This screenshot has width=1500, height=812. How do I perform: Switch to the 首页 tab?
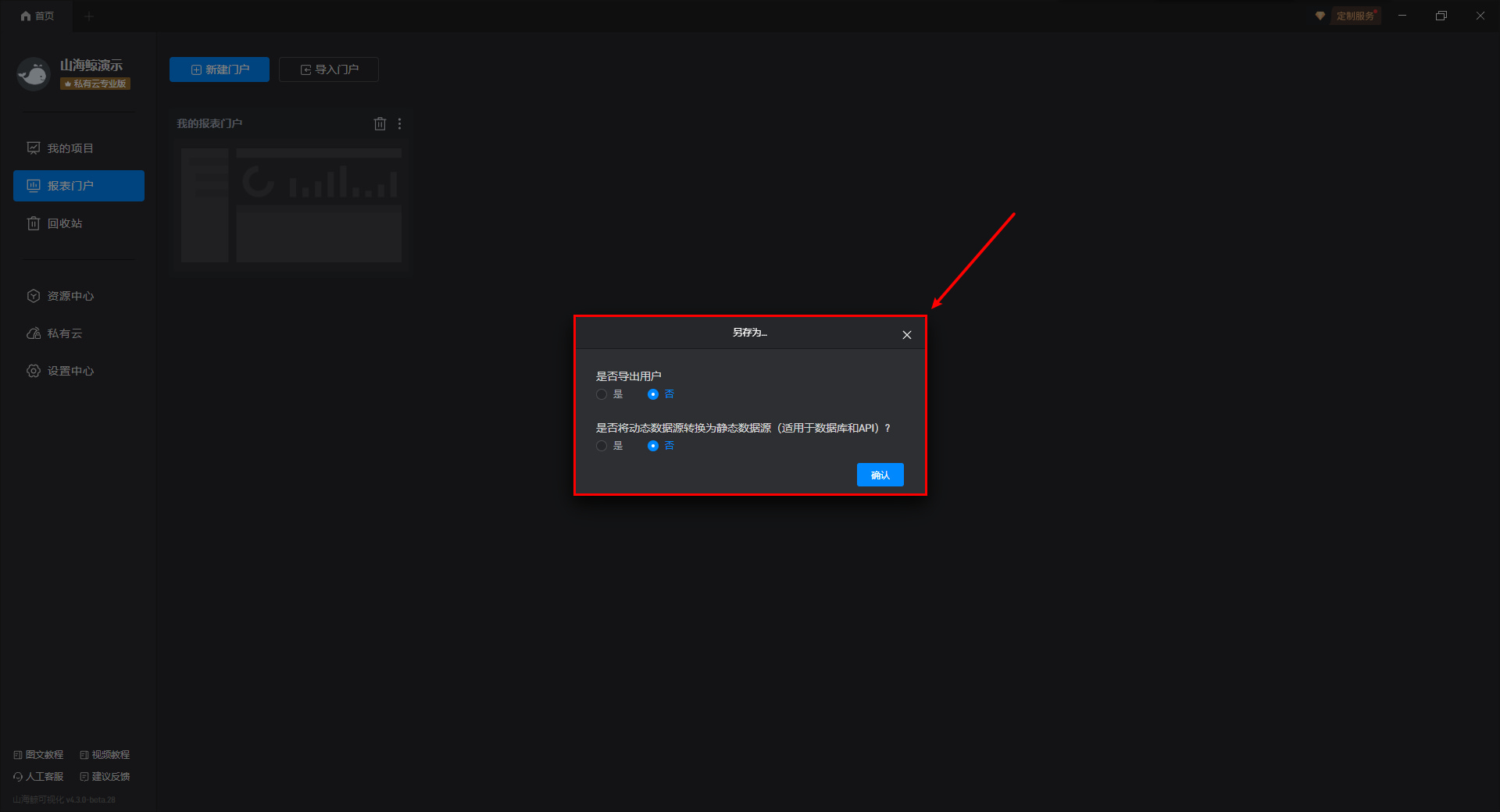point(37,16)
